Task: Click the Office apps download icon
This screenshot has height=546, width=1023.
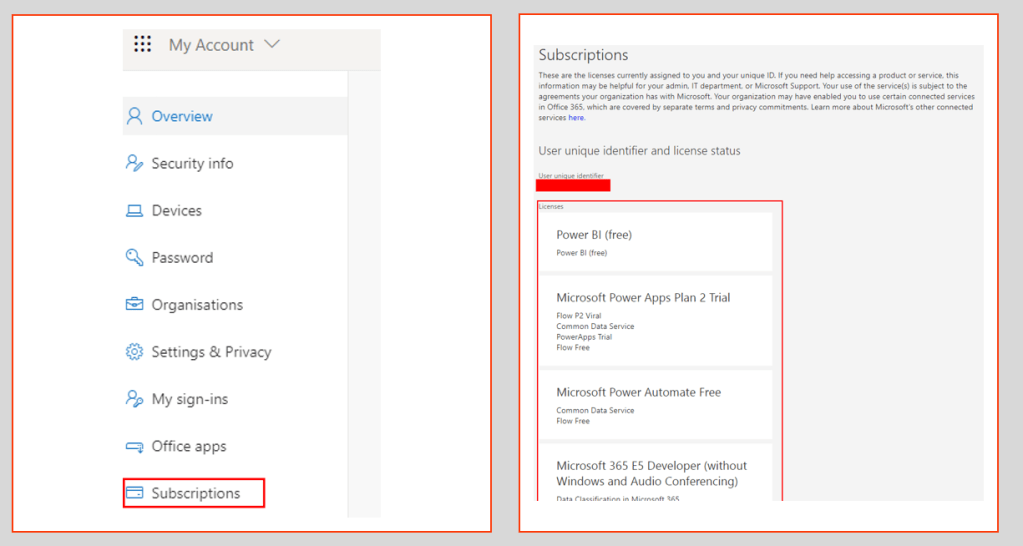Action: (134, 447)
